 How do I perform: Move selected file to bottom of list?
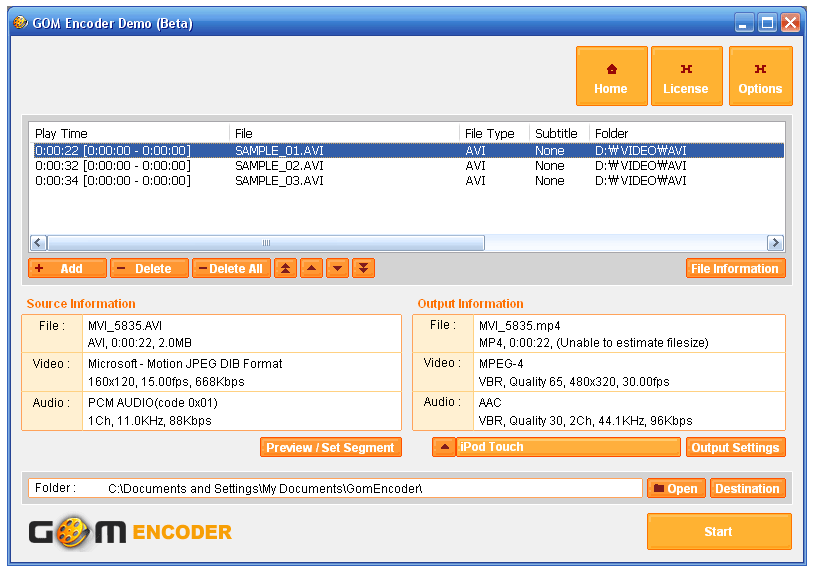pos(363,269)
